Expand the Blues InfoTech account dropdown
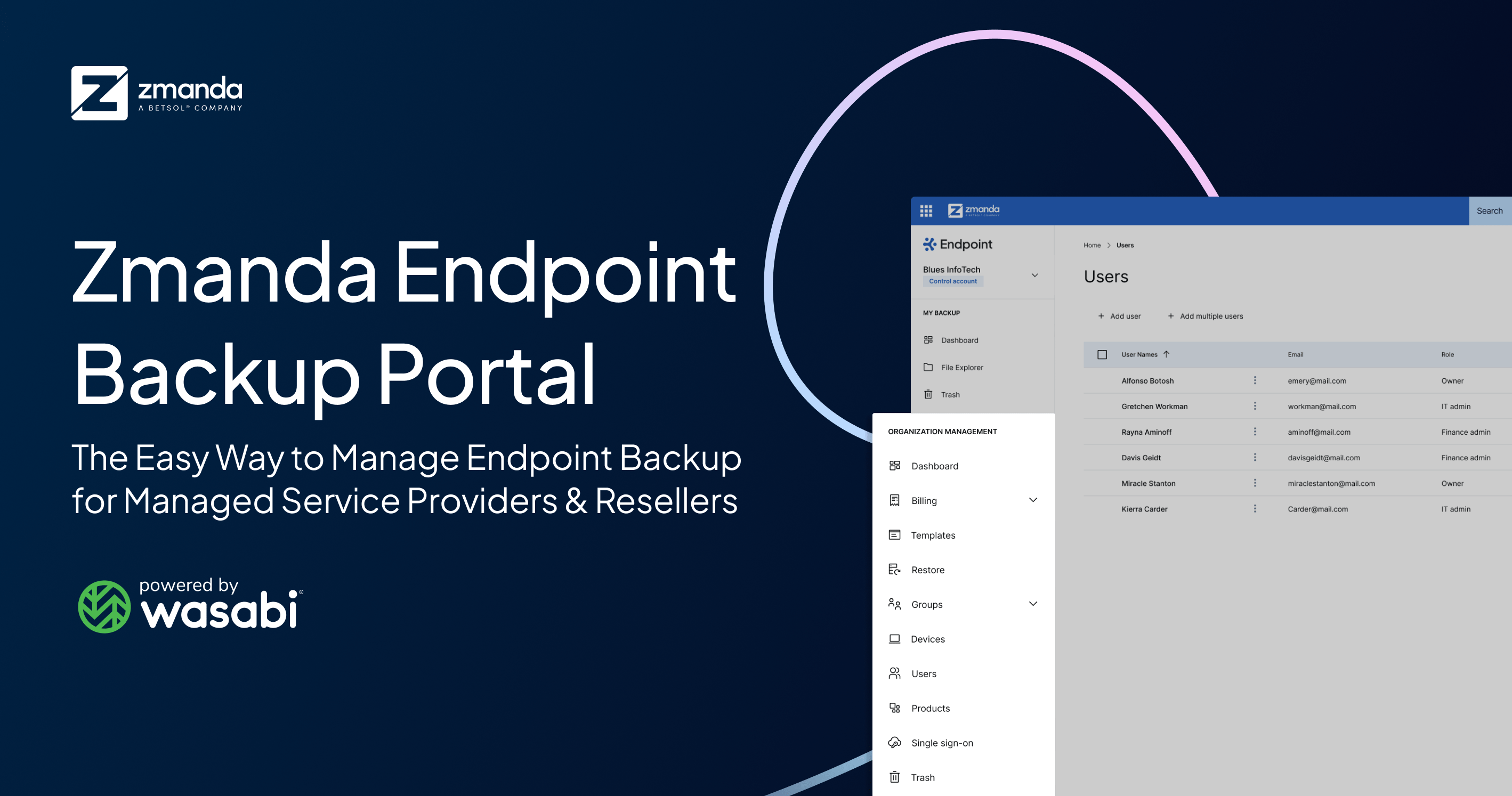 [x=1035, y=275]
